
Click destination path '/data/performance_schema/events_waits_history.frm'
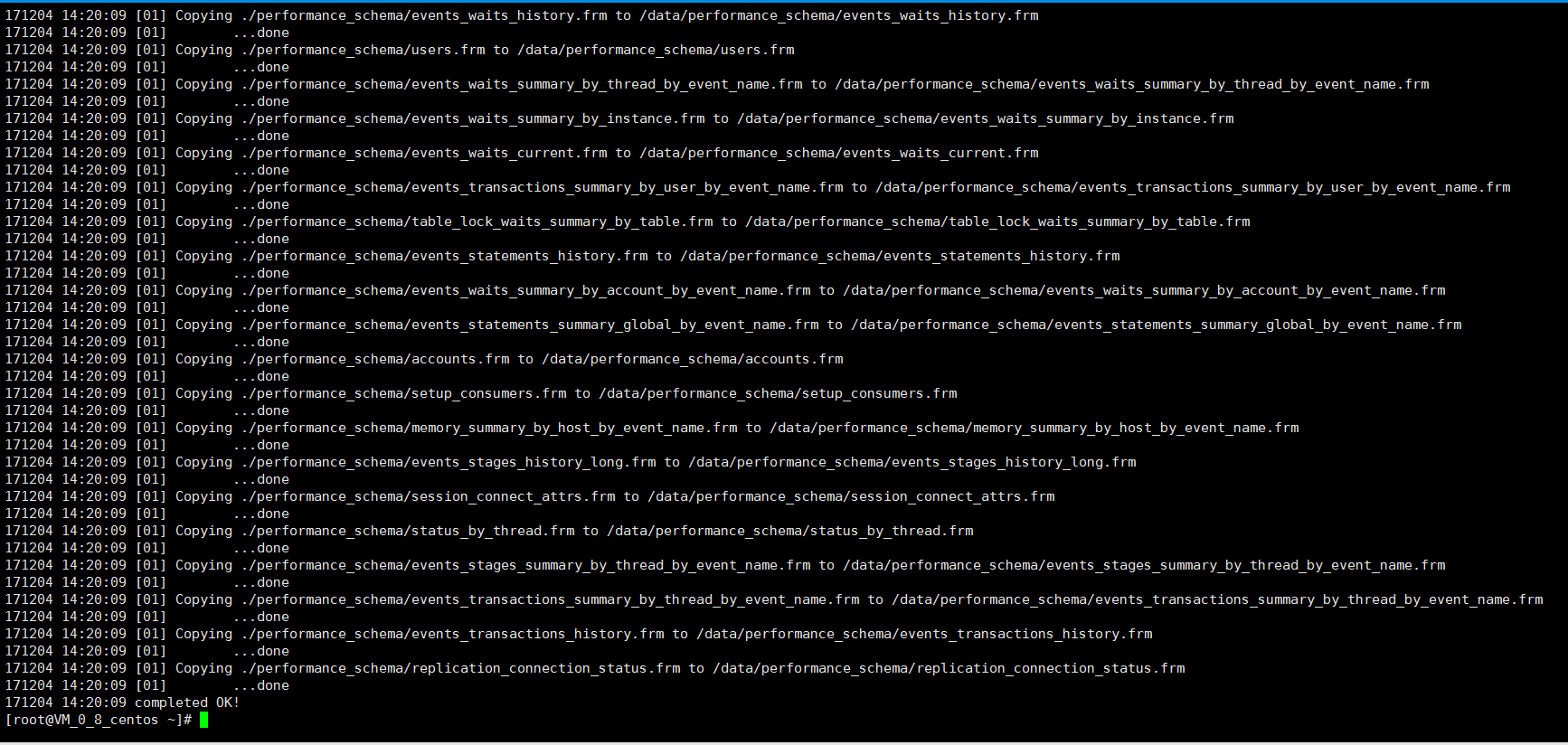[x=839, y=15]
